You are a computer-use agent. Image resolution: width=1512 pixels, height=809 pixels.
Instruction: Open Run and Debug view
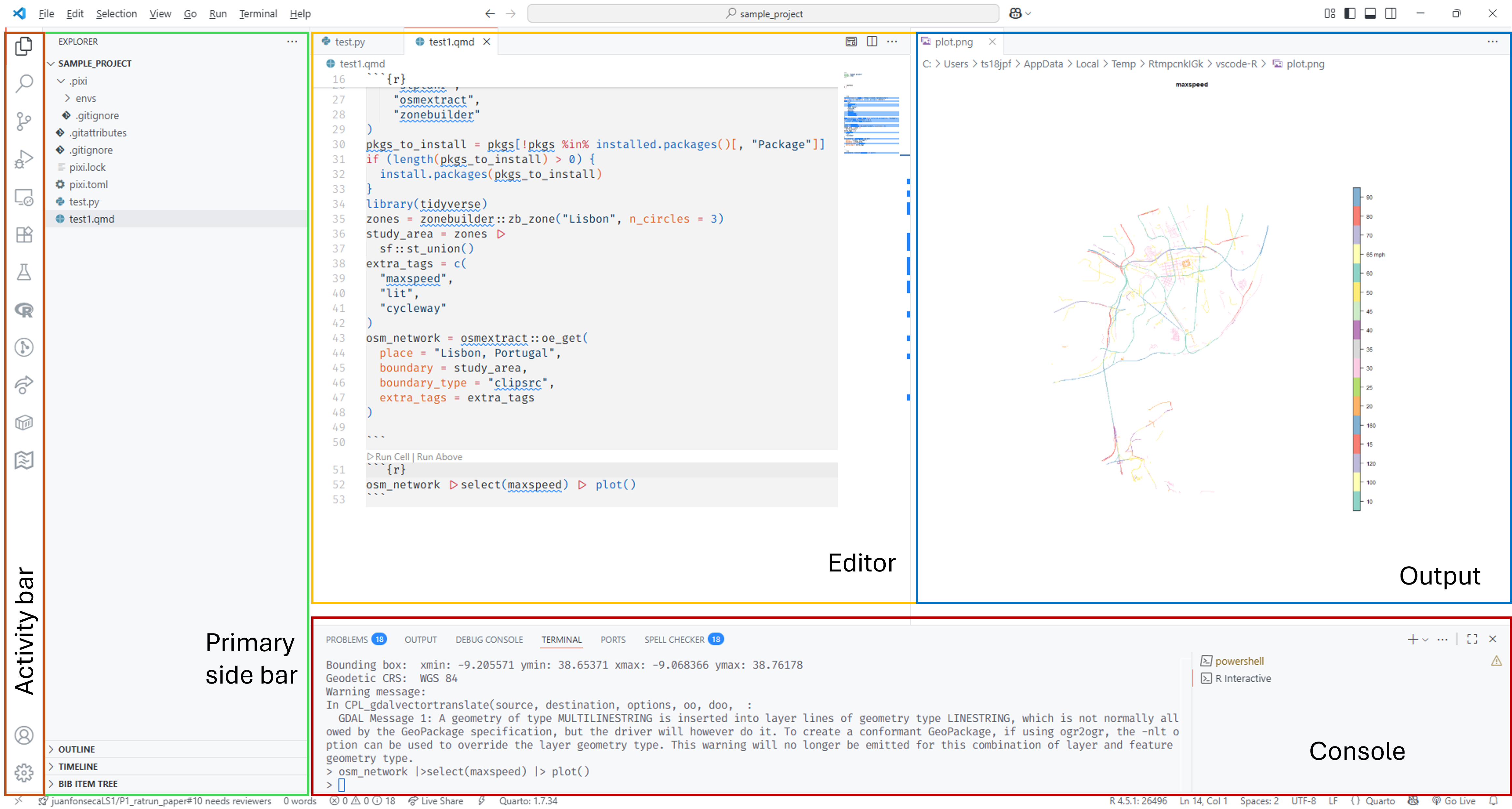click(23, 159)
